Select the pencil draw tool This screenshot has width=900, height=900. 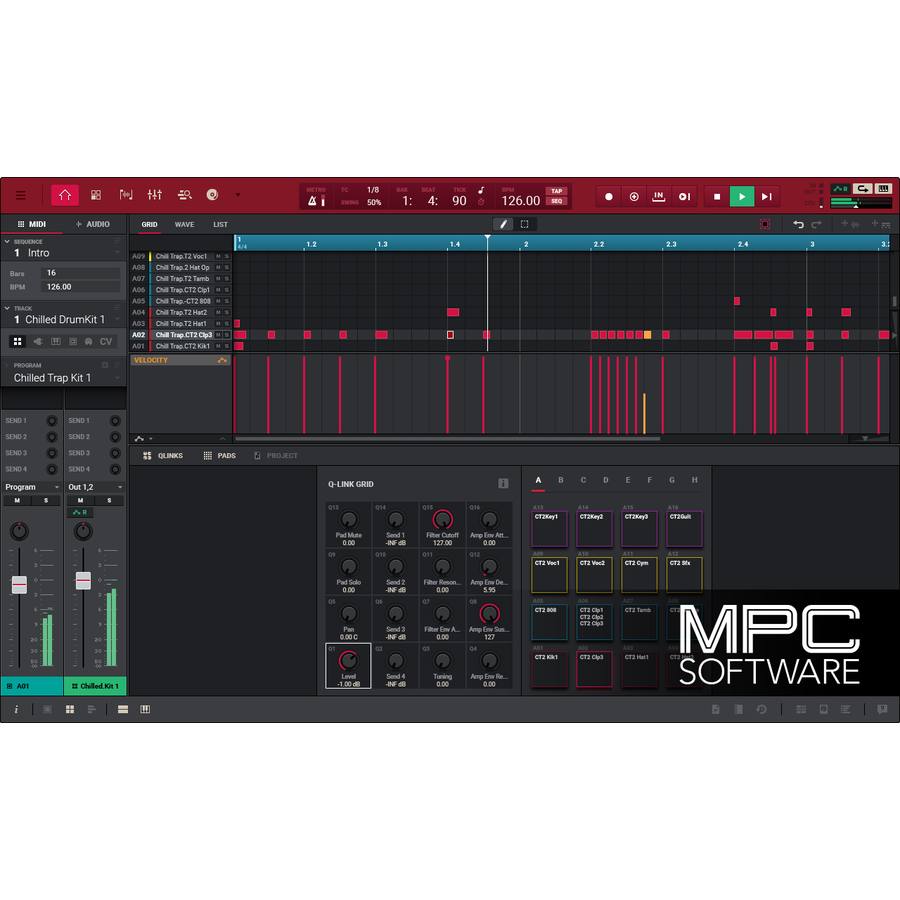coord(504,225)
